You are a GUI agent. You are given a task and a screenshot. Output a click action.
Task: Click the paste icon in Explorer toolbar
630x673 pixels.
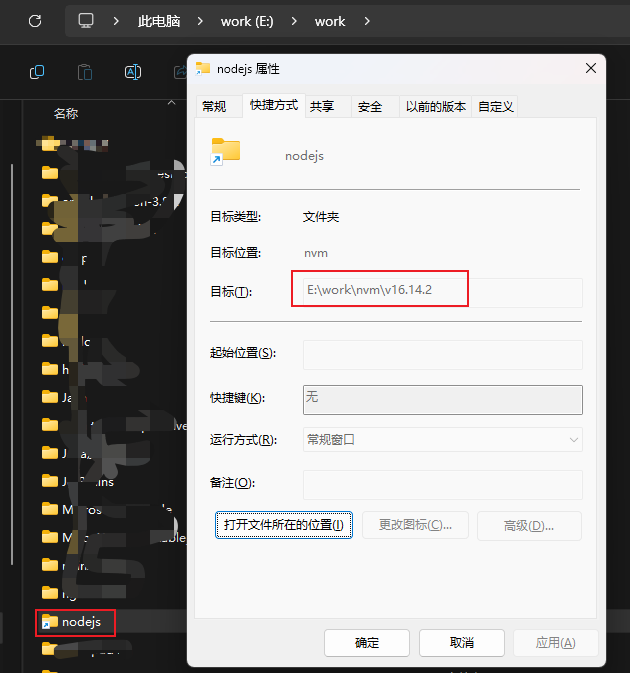[85, 72]
